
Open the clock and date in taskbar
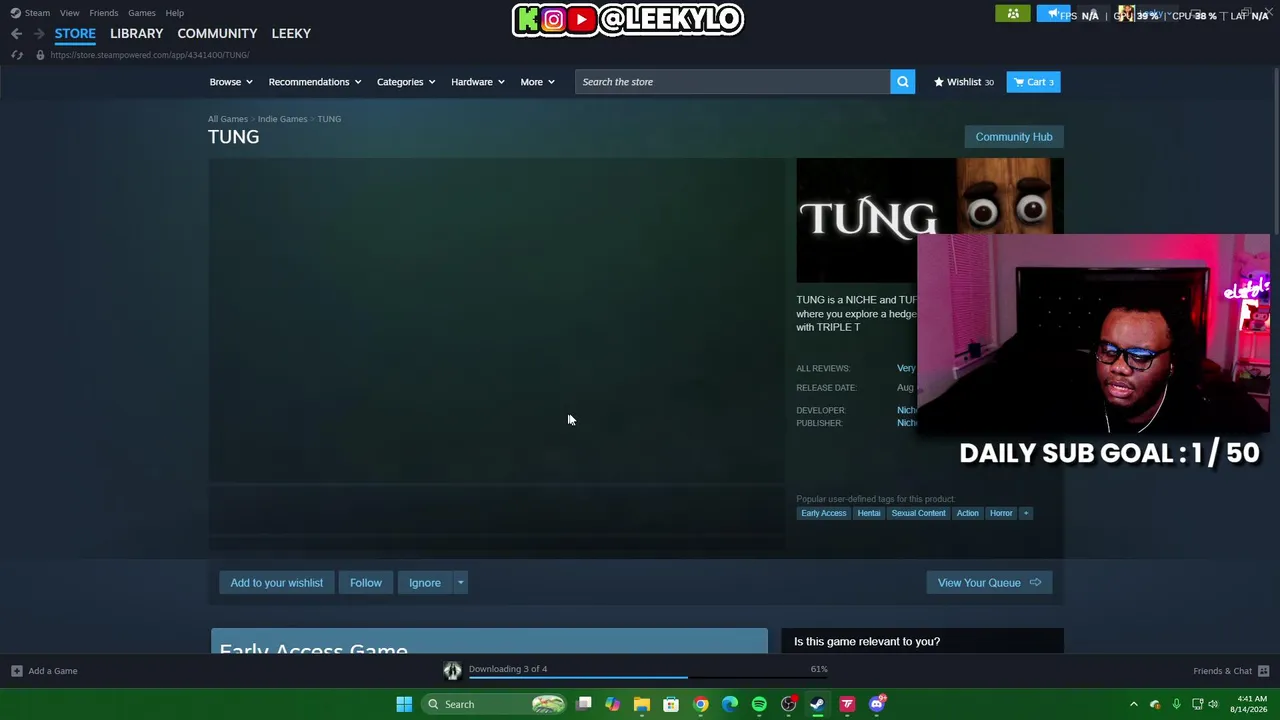point(1247,704)
